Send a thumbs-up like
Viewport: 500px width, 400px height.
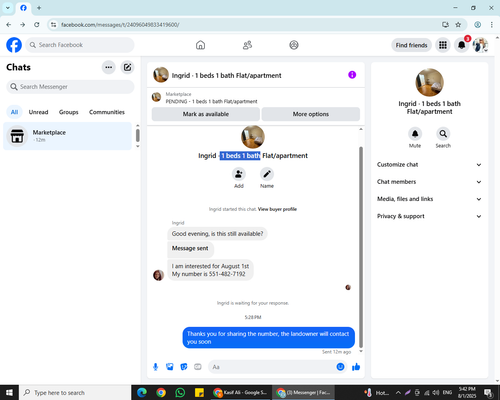click(356, 367)
